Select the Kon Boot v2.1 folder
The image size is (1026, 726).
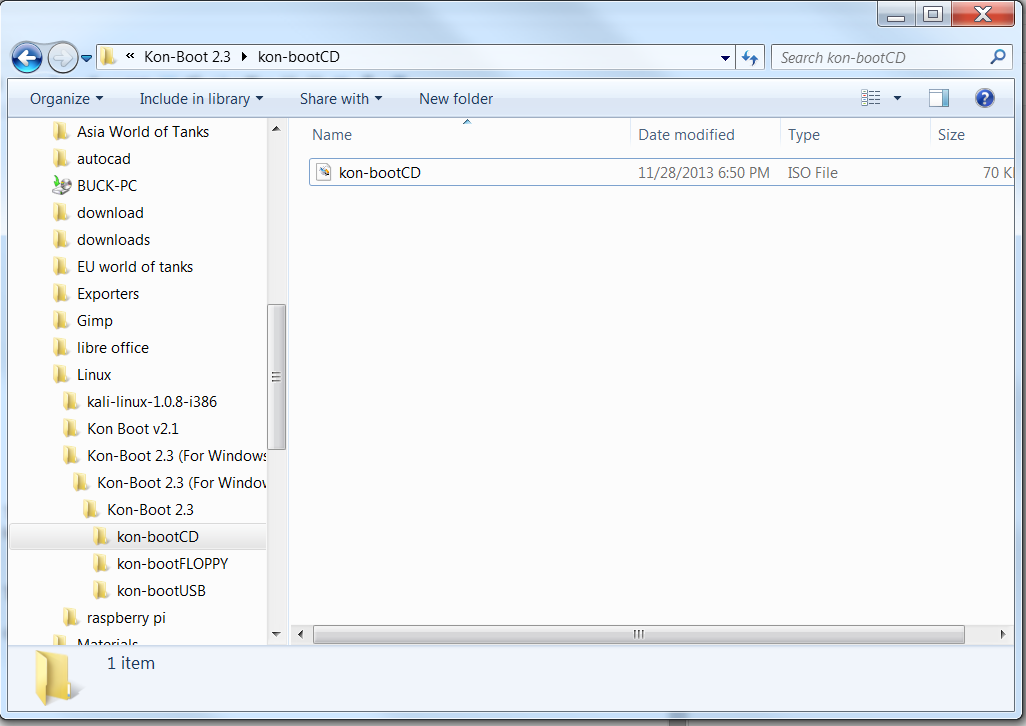(x=132, y=429)
